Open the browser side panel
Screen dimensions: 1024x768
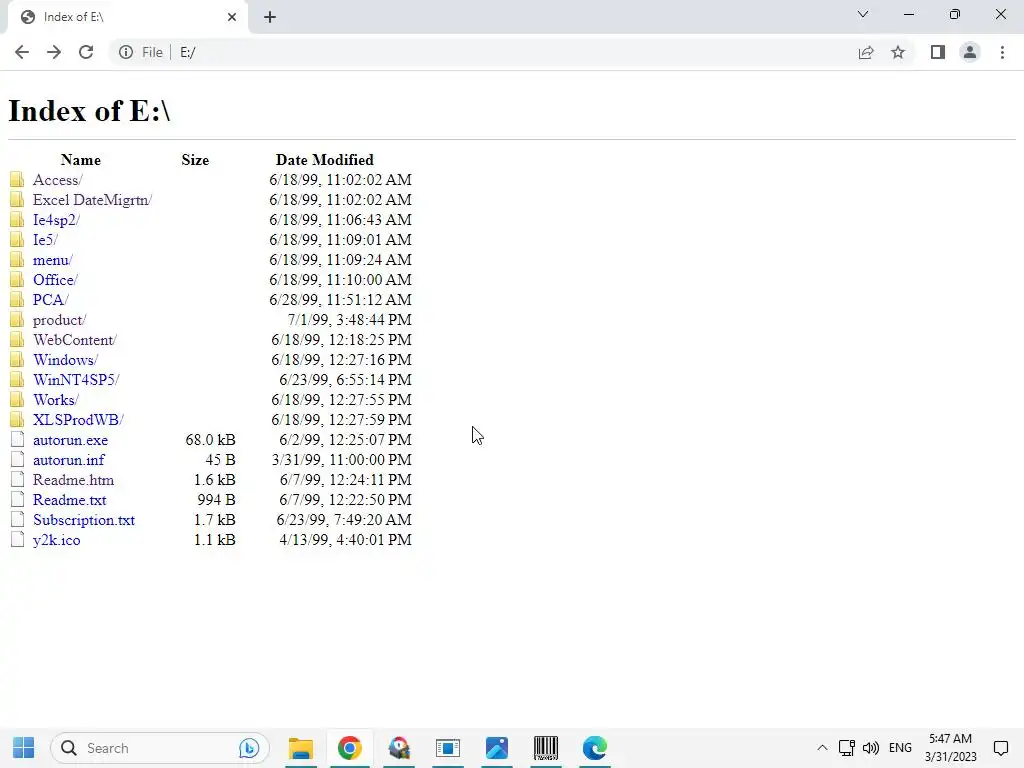938,52
